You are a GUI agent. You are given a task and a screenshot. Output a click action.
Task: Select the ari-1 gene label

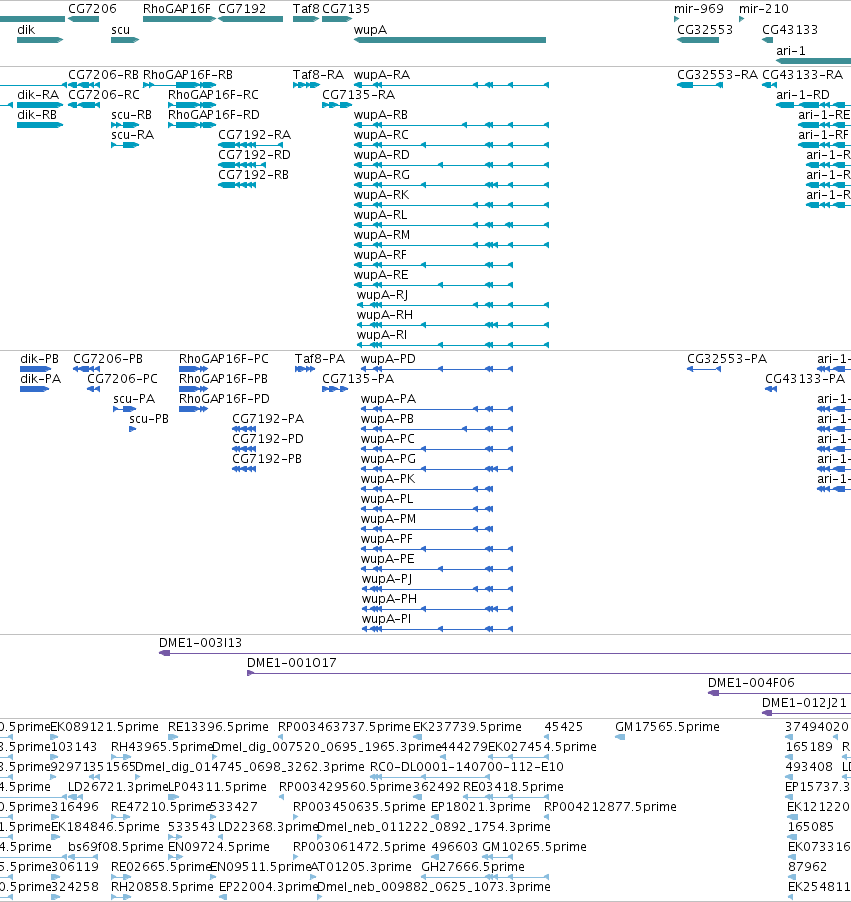(791, 51)
